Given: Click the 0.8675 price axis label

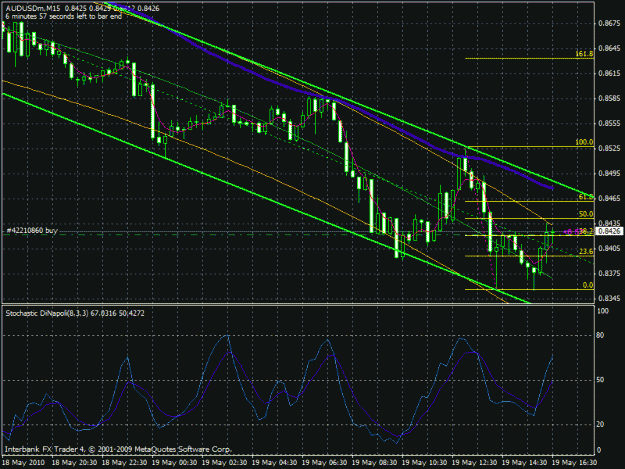Looking at the screenshot, I should [609, 24].
